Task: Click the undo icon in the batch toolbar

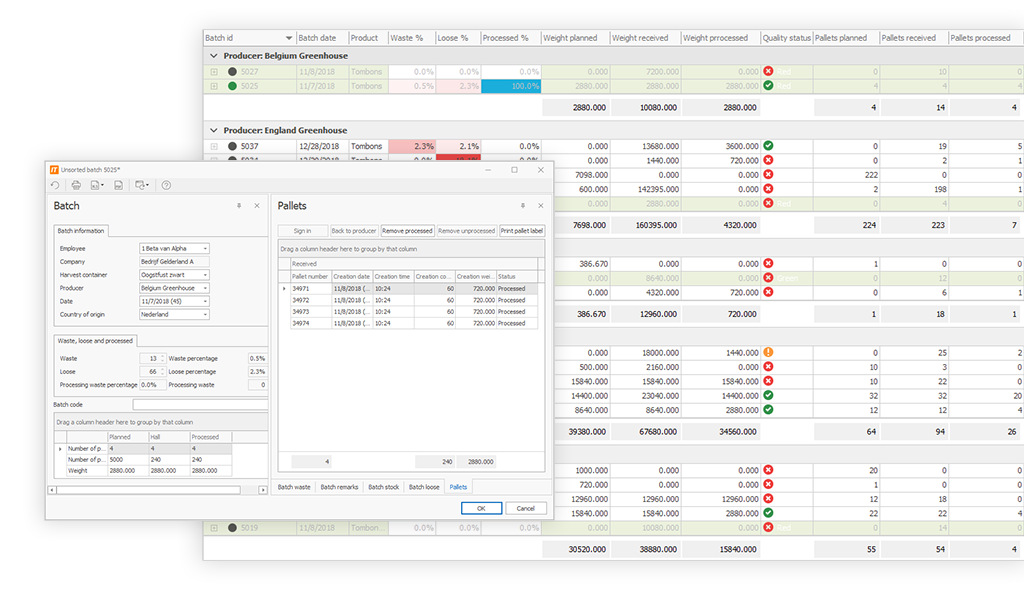Action: coord(55,185)
